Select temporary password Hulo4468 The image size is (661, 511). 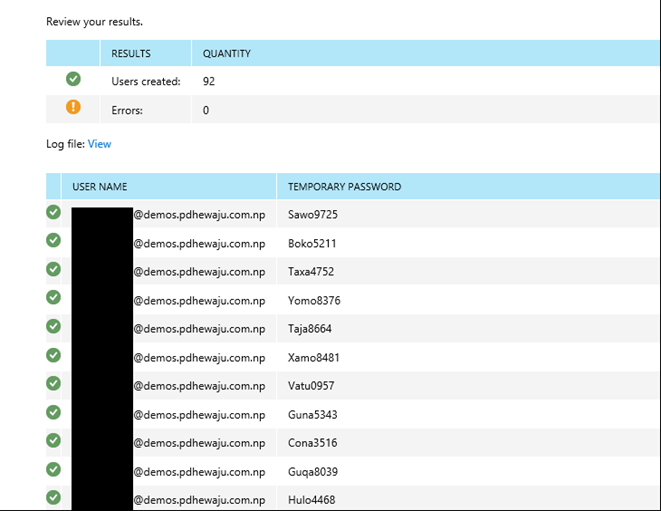(312, 500)
